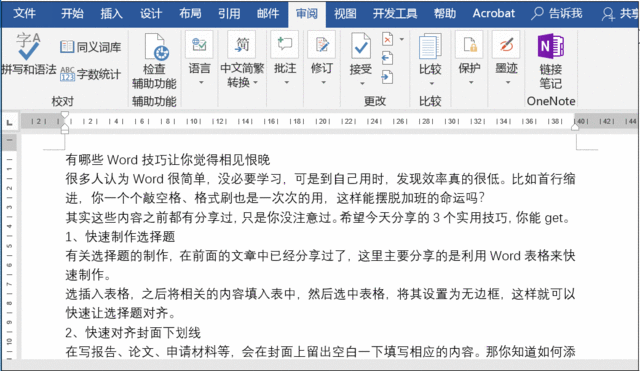The height and width of the screenshot is (371, 640).
Task: Switch to the 布局 layout tab
Action: 190,13
